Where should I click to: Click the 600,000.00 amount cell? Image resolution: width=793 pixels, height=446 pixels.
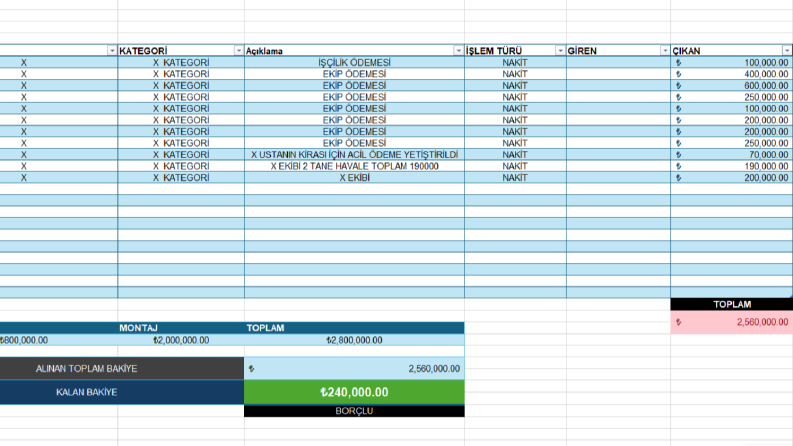(x=731, y=85)
